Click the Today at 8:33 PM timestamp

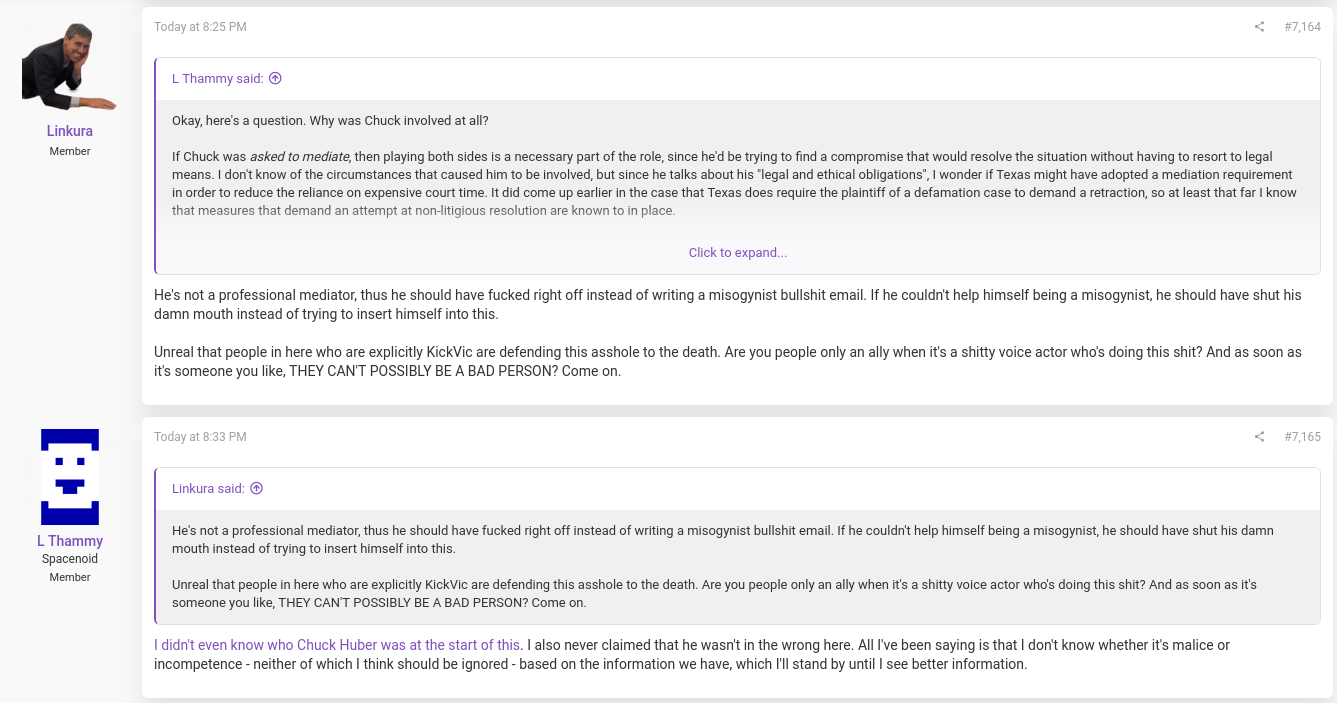[x=200, y=437]
